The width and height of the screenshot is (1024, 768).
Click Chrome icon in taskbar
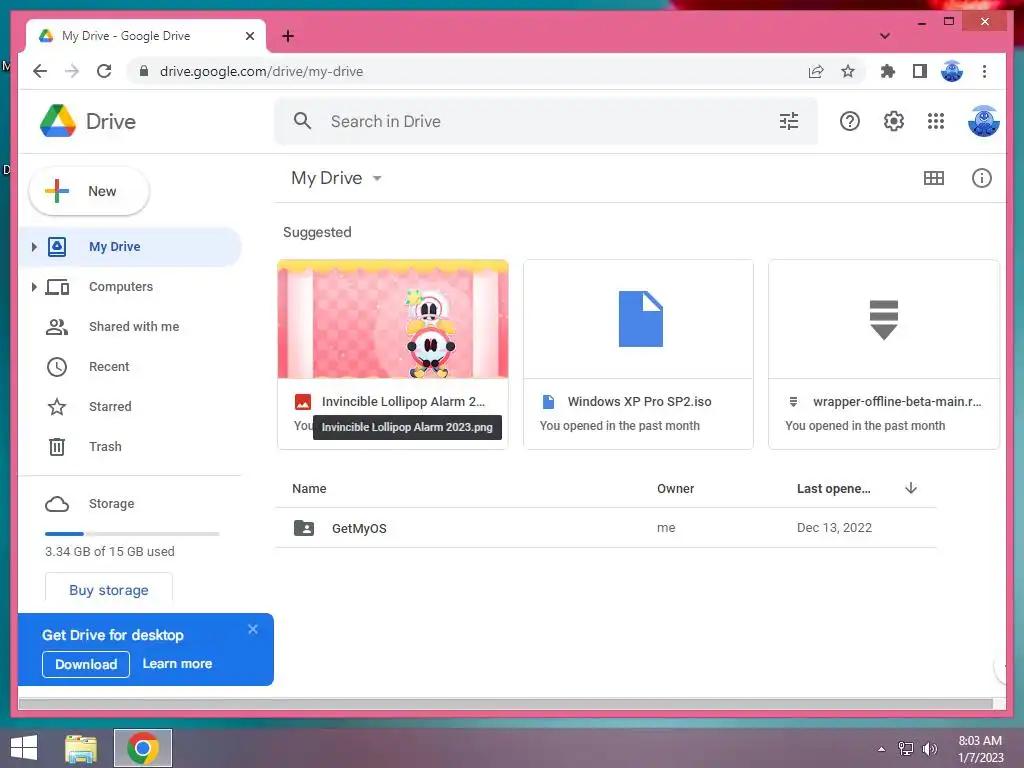tap(143, 748)
